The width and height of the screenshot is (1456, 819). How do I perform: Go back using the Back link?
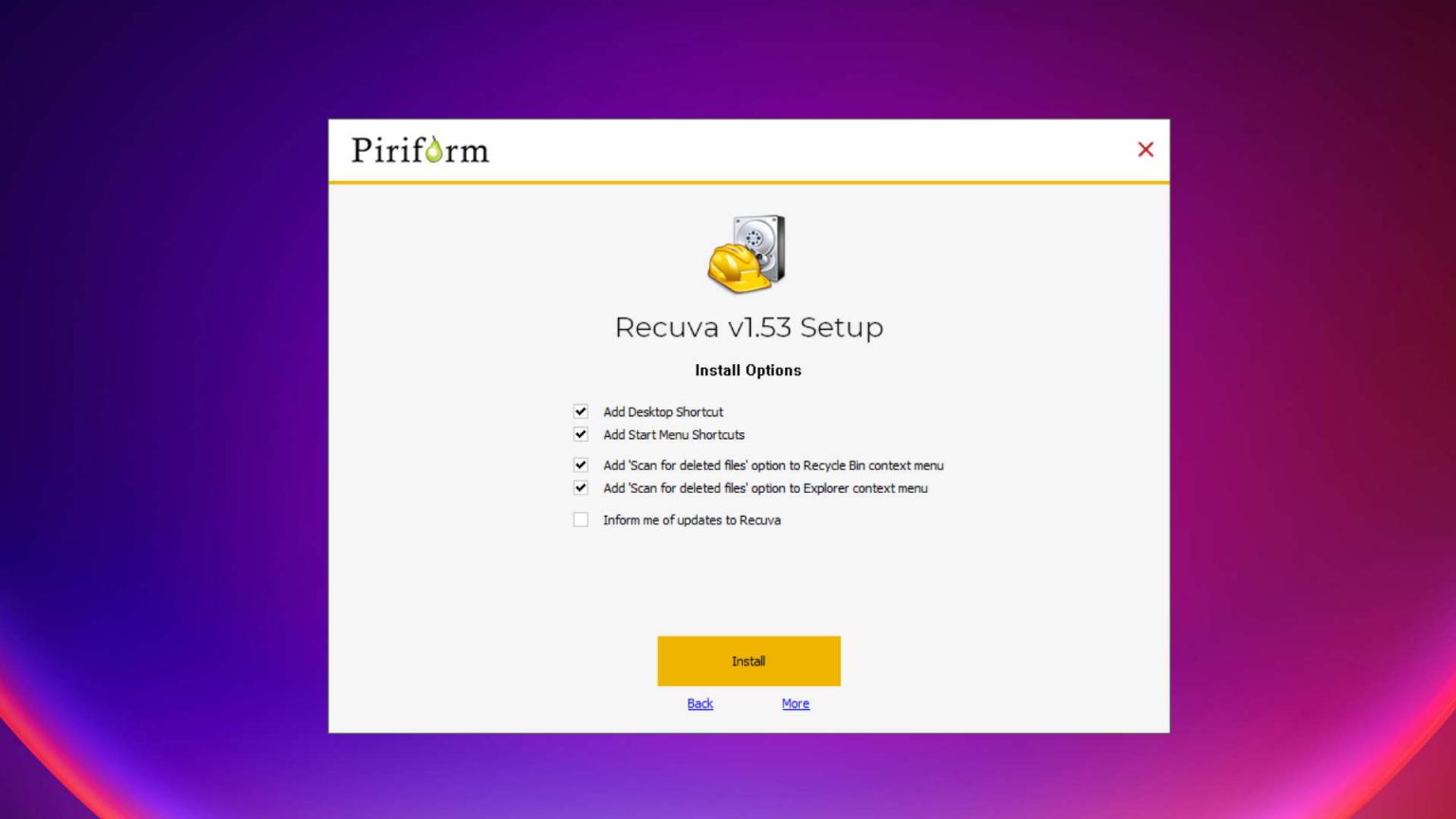coord(700,703)
